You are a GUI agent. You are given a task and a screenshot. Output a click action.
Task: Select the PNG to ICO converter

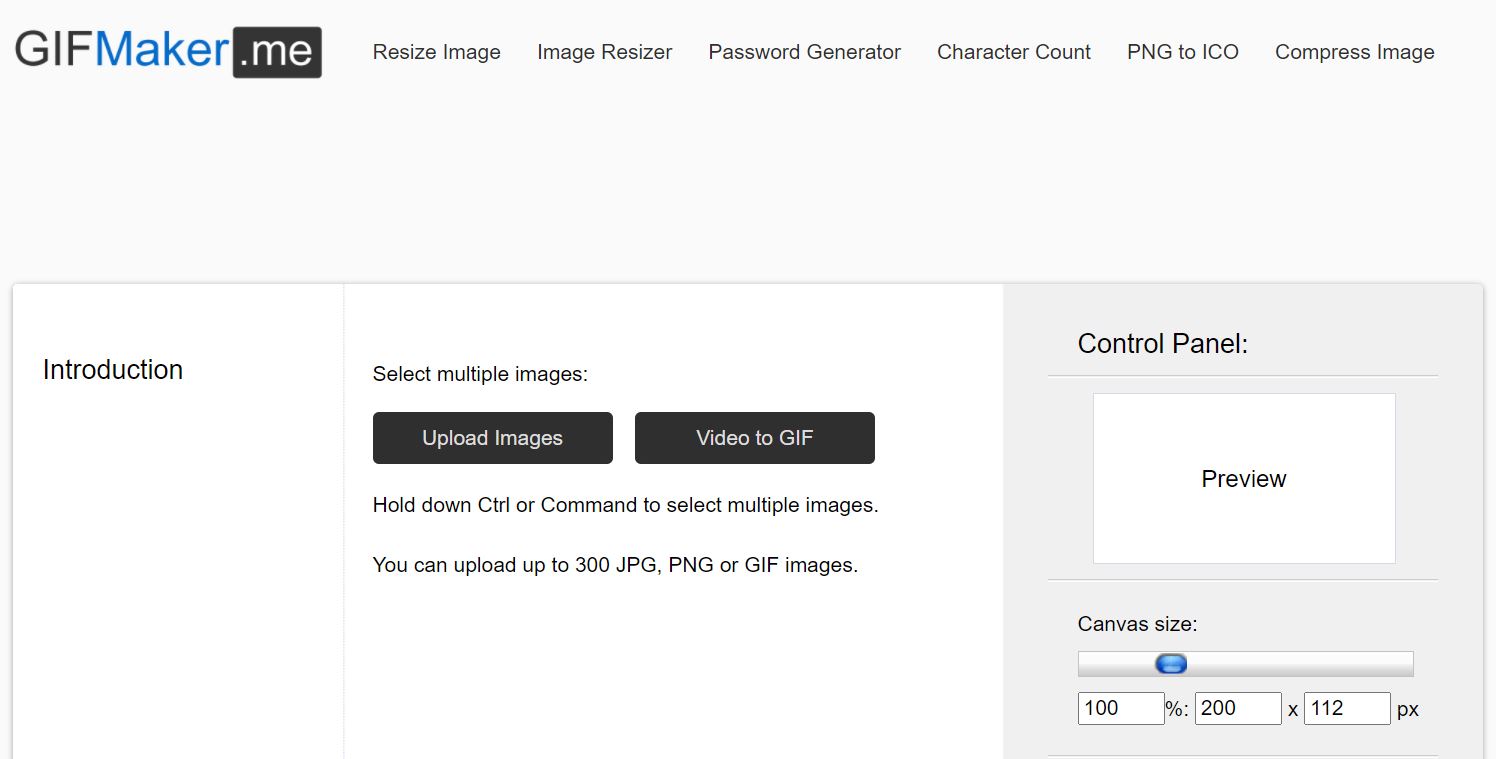pyautogui.click(x=1182, y=51)
